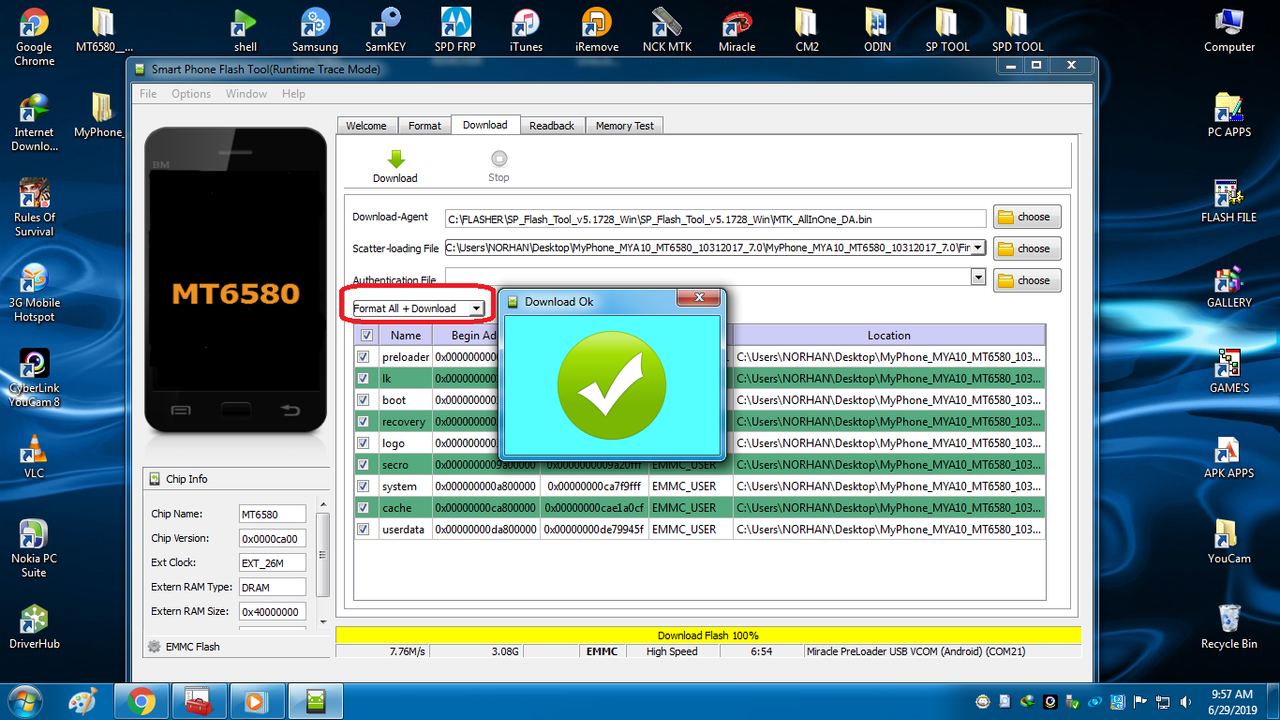Uncheck the lk partition checkbox

(x=363, y=378)
